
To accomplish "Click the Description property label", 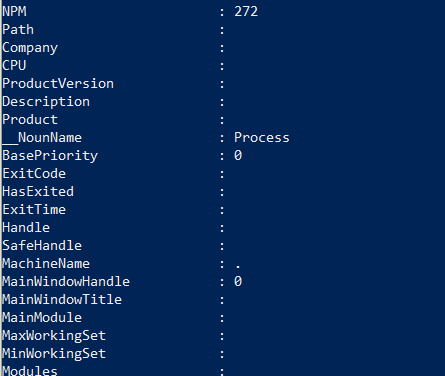I will tap(46, 102).
